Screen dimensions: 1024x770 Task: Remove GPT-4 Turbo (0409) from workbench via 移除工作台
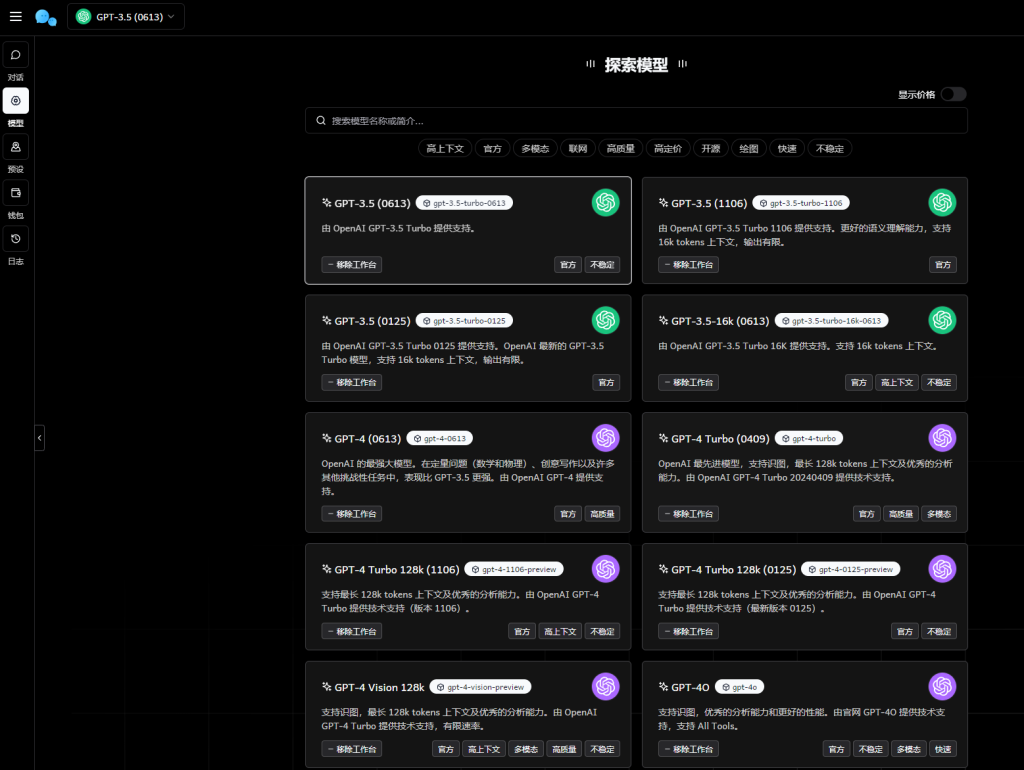688,514
